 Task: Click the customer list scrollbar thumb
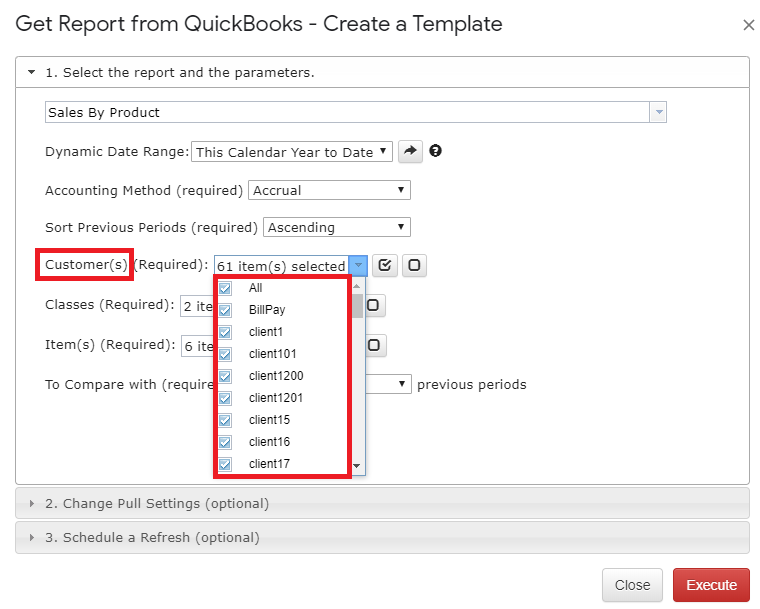pos(358,305)
